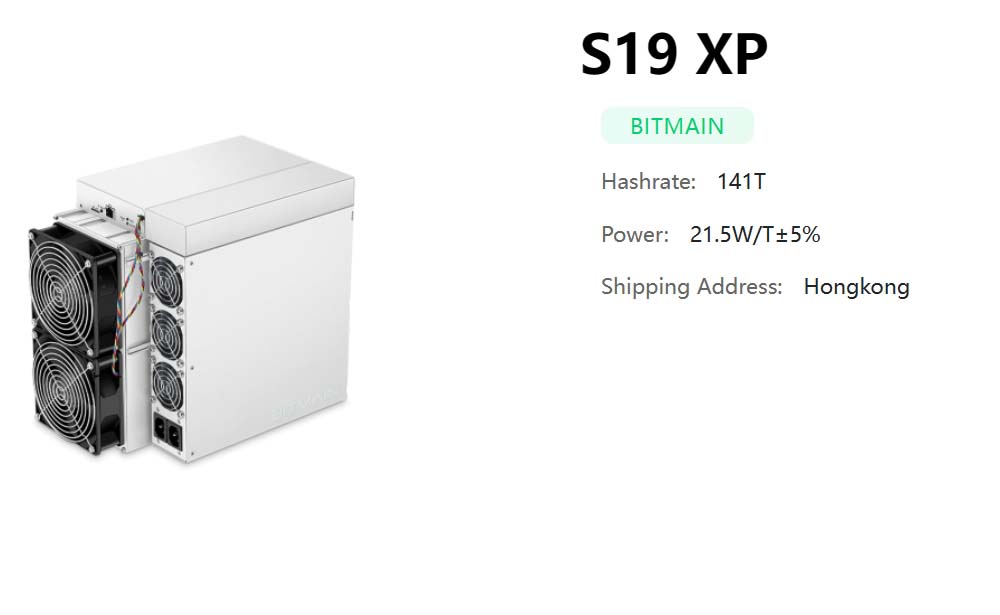The image size is (1000, 615).
Task: Open the S19 XP miner product image
Action: point(190,300)
